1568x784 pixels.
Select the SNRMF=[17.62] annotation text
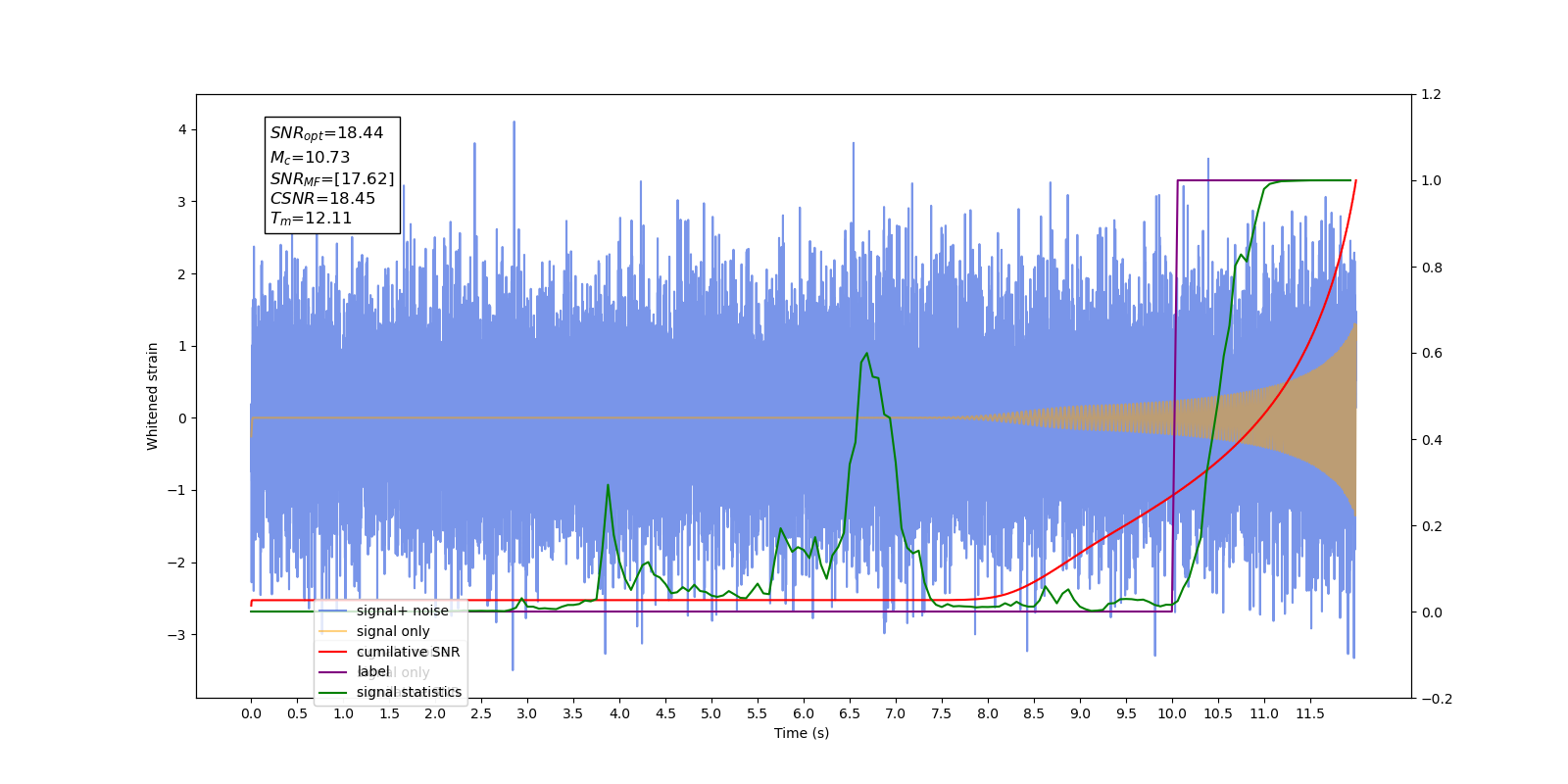(x=332, y=178)
